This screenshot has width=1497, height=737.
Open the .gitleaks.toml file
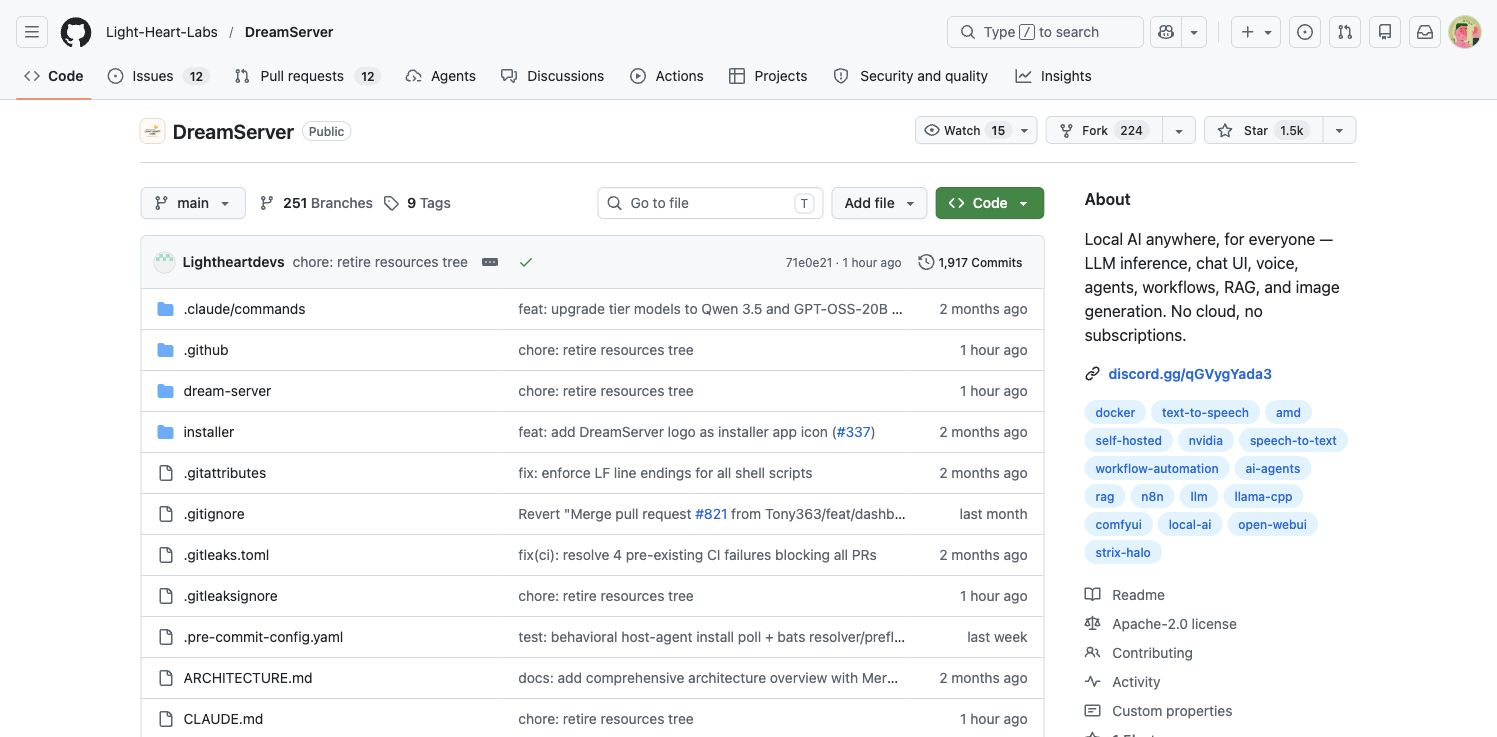click(x=226, y=555)
